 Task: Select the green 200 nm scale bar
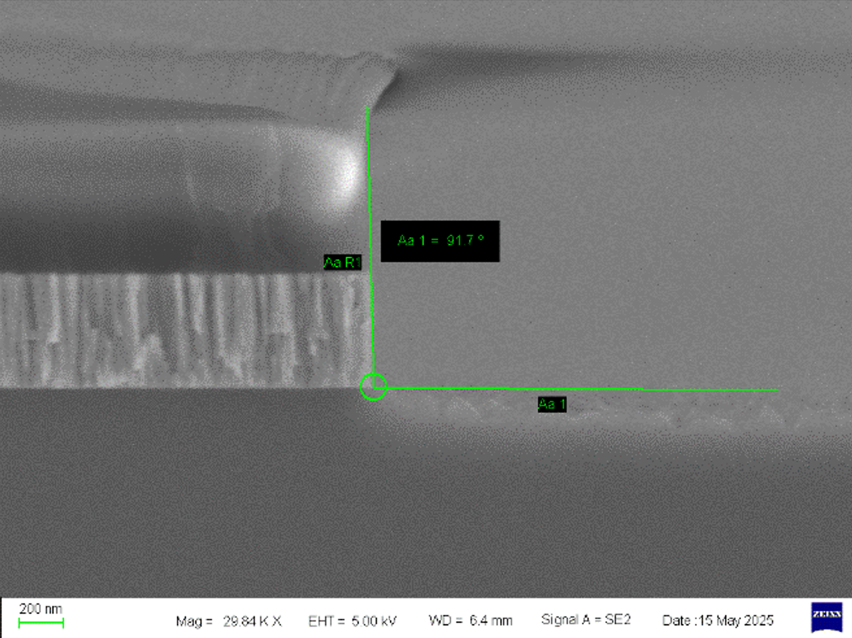41,623
